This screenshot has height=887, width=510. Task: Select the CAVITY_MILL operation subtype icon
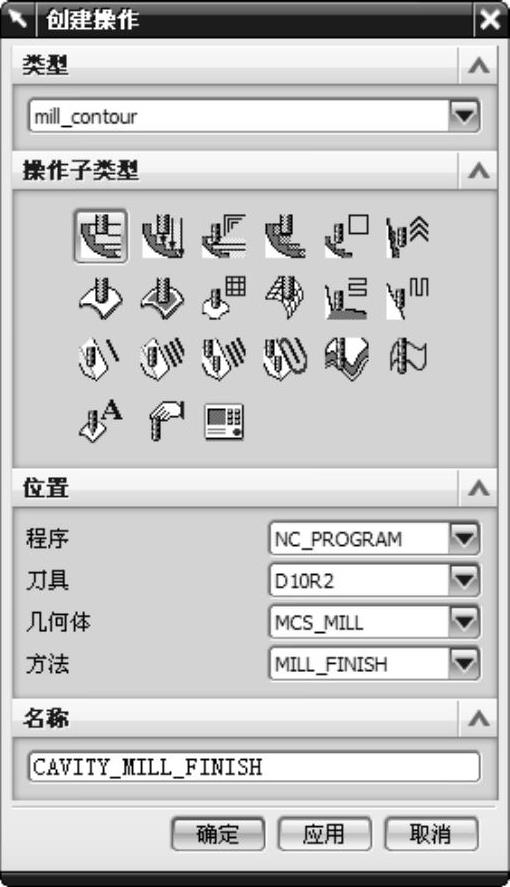101,235
